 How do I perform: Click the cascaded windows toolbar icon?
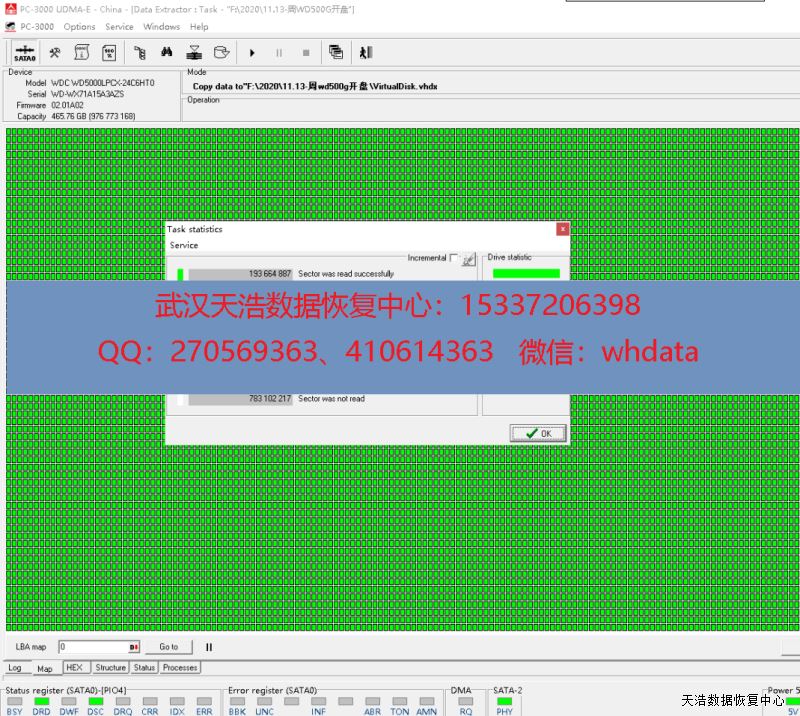[335, 53]
